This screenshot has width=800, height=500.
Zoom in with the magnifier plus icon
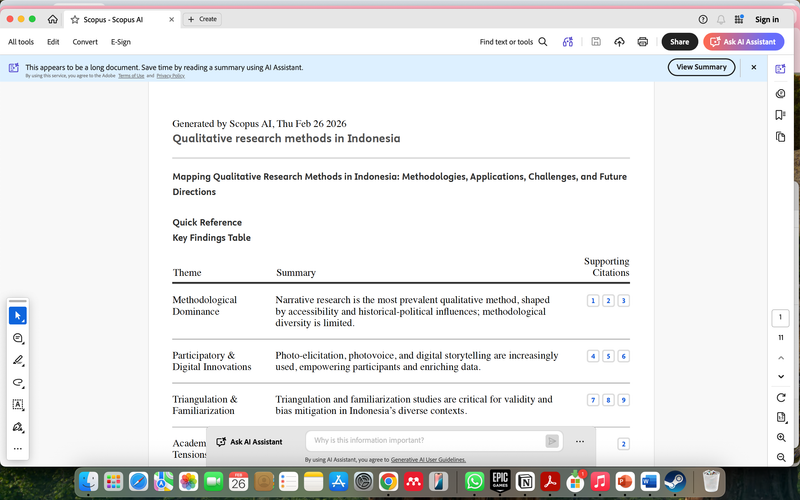tap(781, 438)
